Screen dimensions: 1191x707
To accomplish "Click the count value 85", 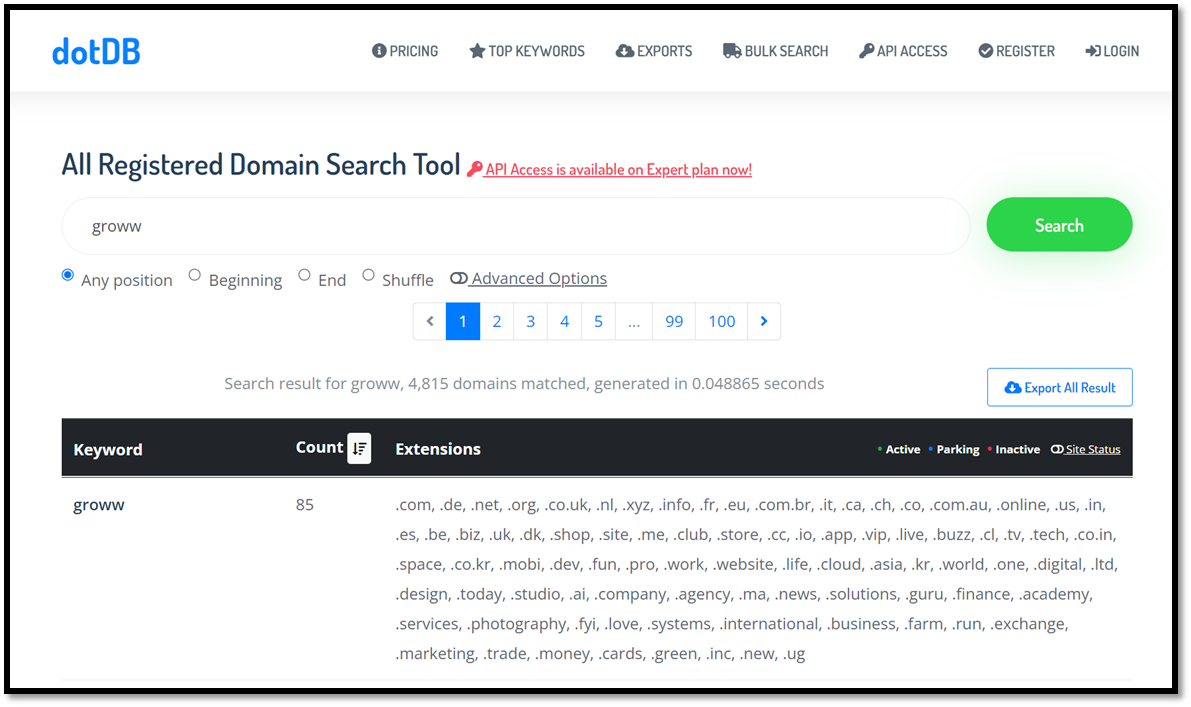I will tap(305, 505).
